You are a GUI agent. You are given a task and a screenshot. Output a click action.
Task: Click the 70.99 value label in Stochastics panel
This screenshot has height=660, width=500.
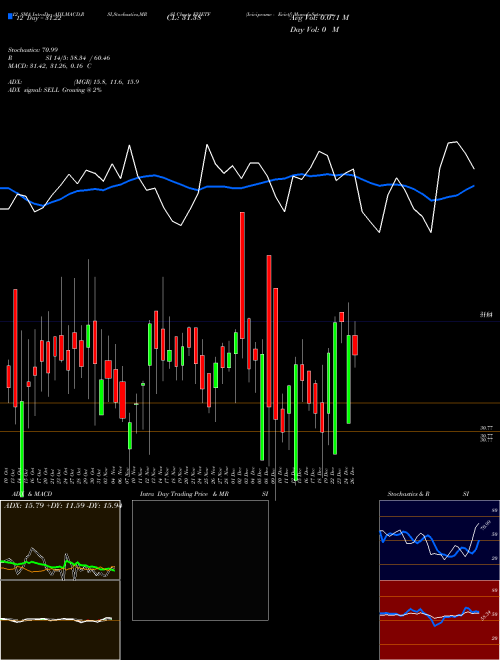485,526
